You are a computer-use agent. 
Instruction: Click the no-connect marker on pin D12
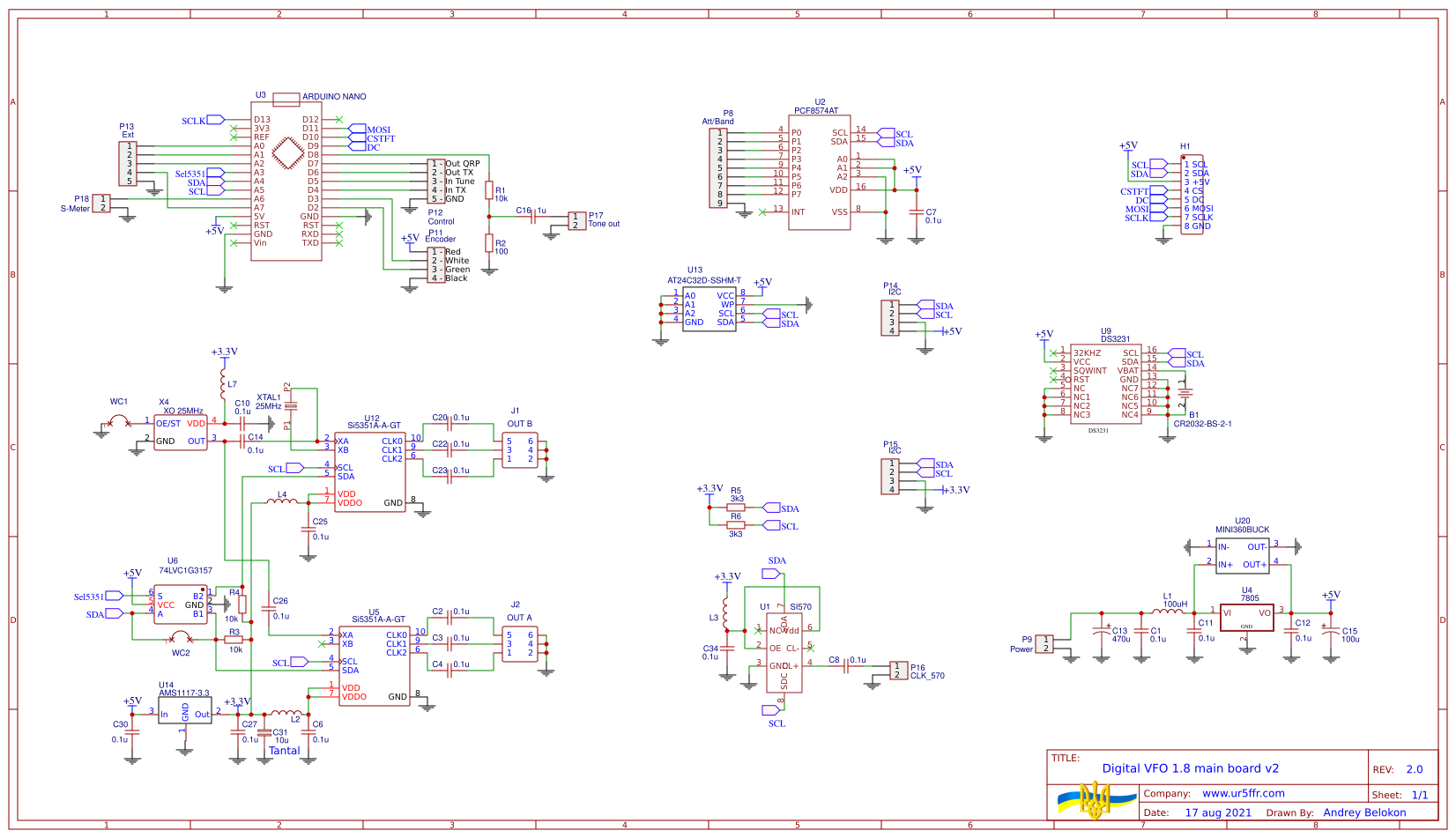338,121
